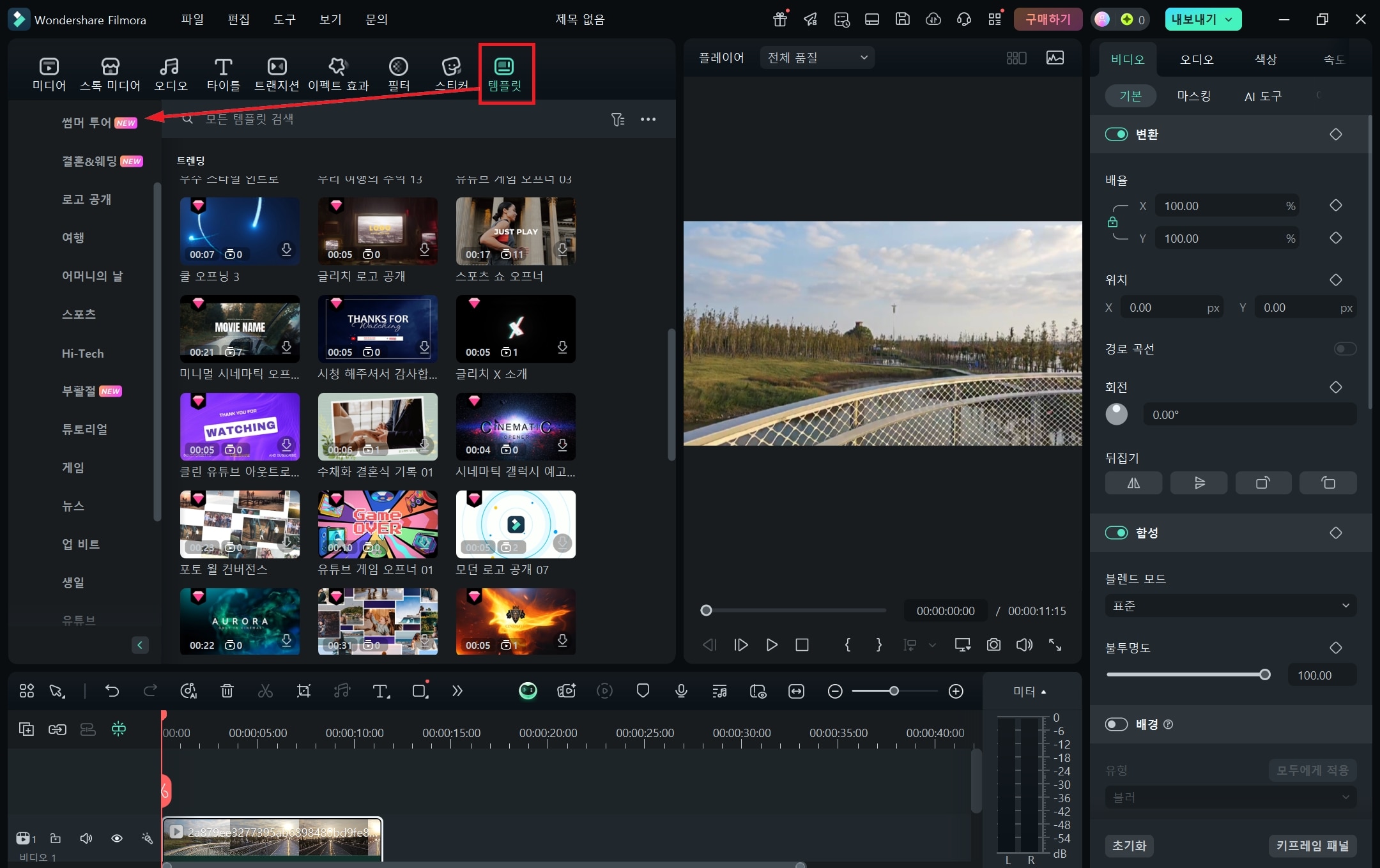Toggle the 변환 keyframe diamond
This screenshot has width=1380, height=868.
point(1336,134)
